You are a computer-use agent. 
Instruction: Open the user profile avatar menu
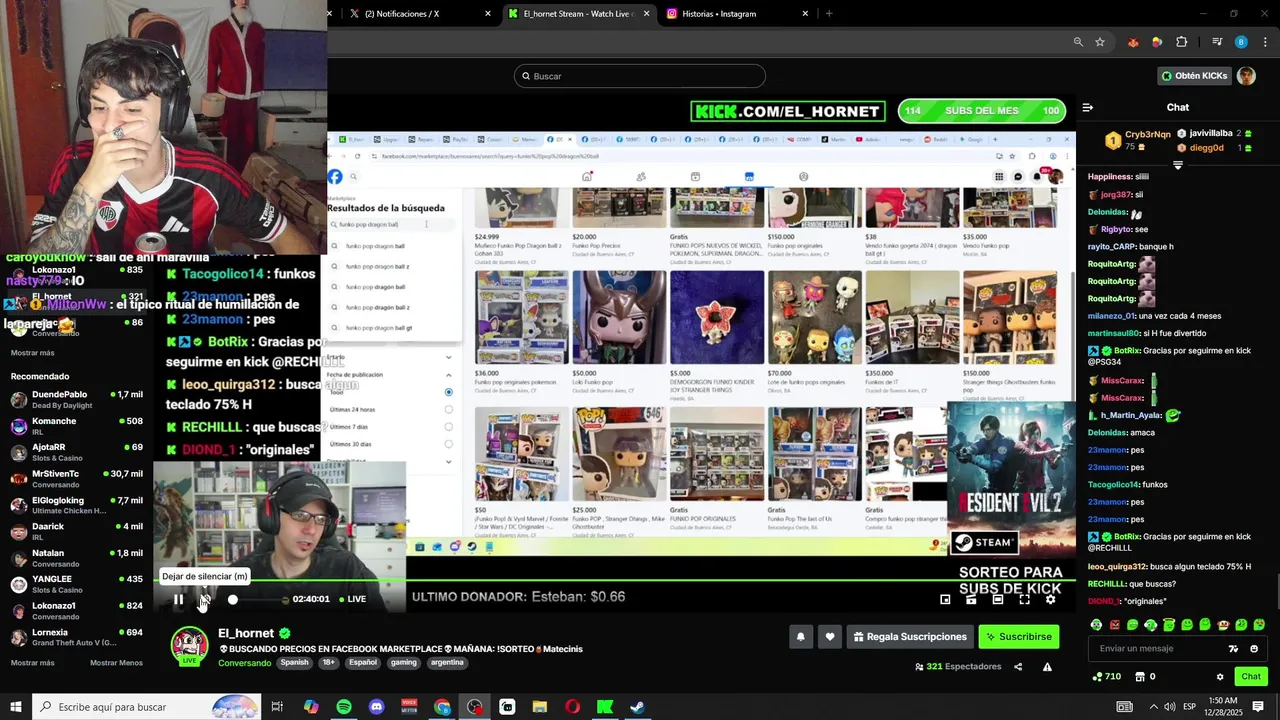click(1246, 76)
